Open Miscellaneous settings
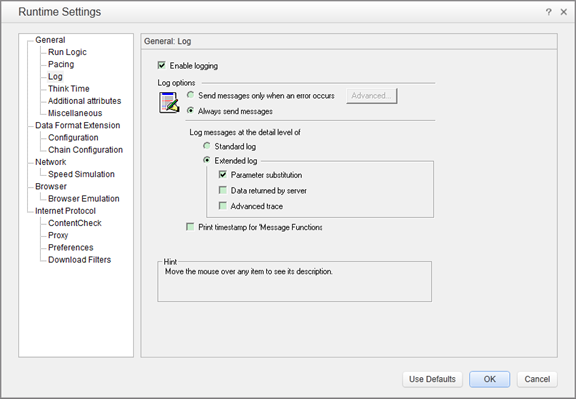The width and height of the screenshot is (576, 399). click(75, 113)
